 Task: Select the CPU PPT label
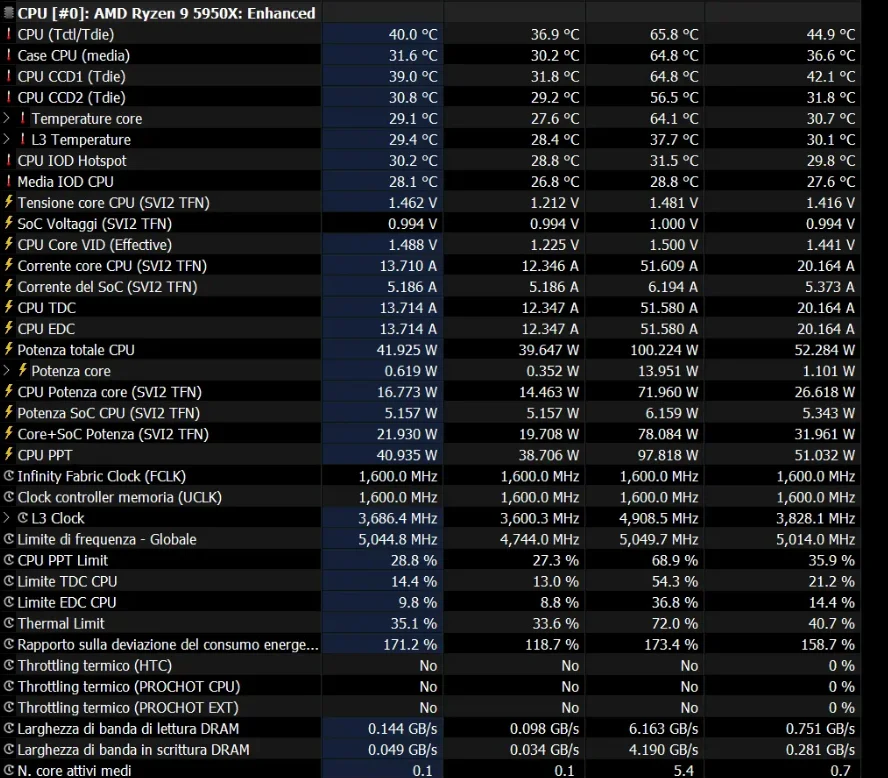coord(45,455)
